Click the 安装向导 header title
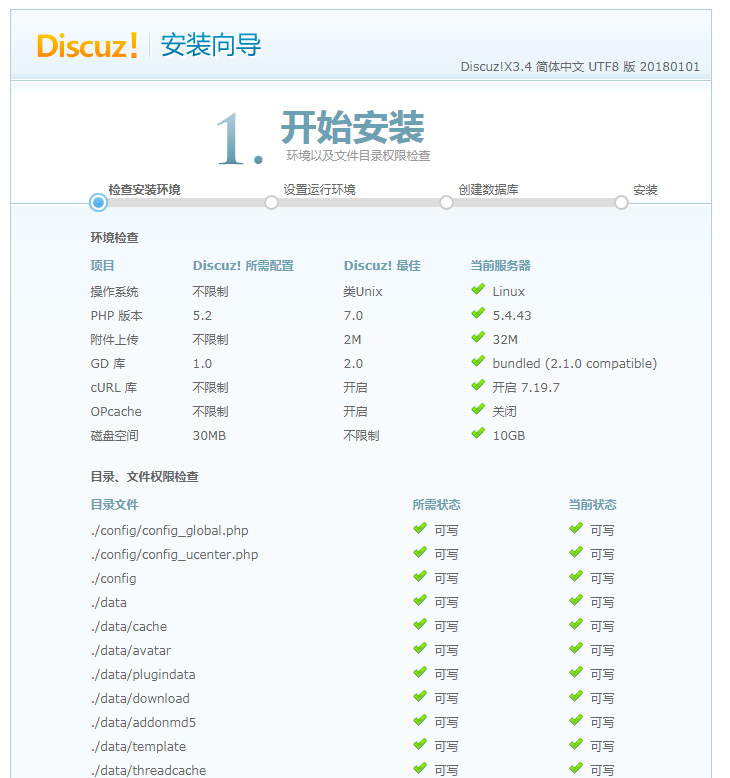730x778 pixels. (x=211, y=45)
